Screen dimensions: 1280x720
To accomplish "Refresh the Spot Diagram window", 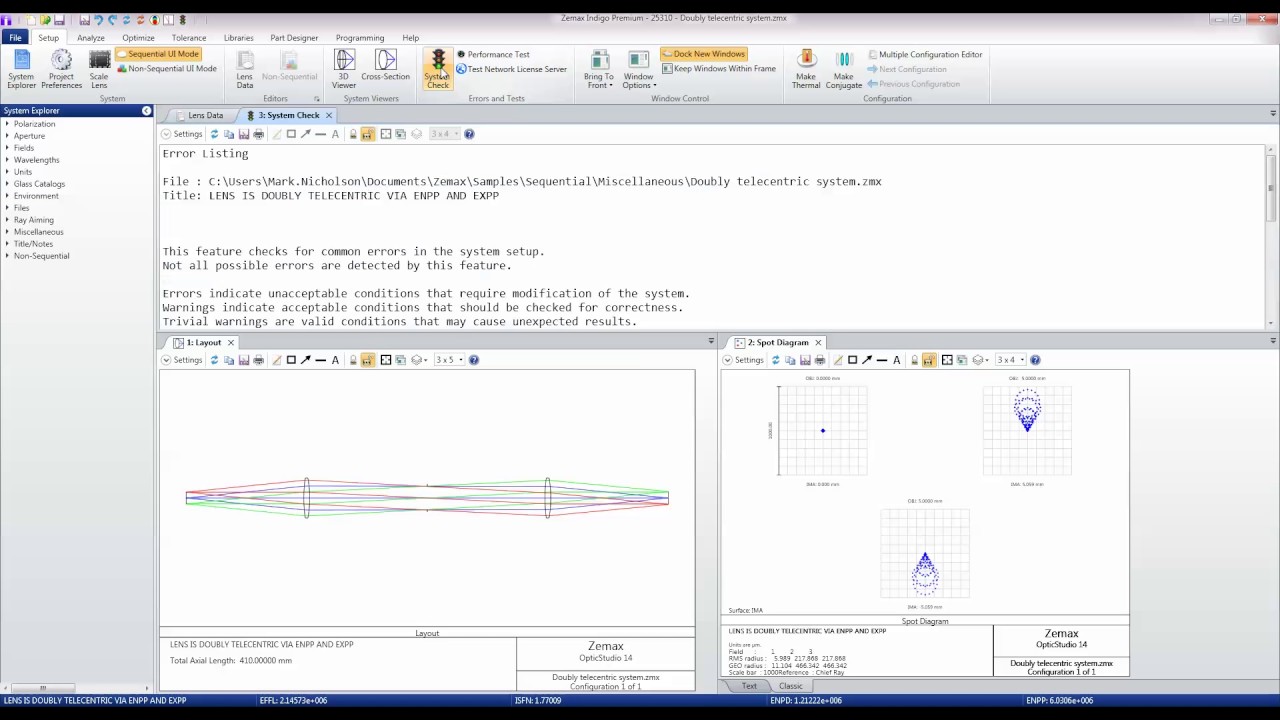I will pyautogui.click(x=775, y=360).
